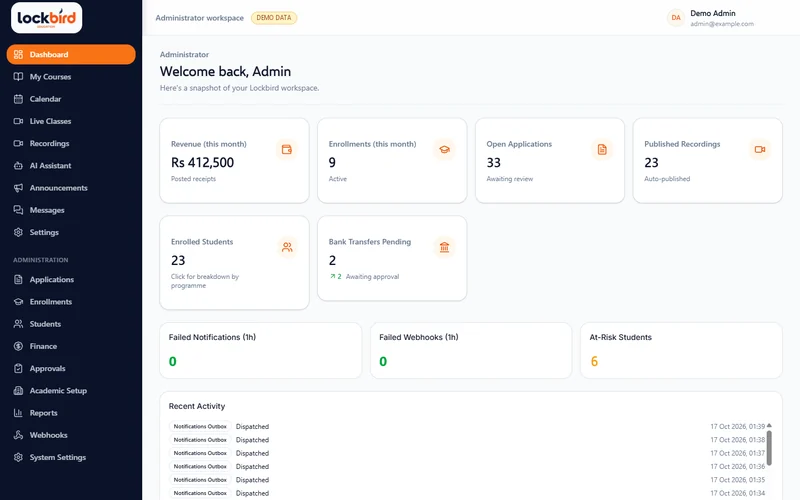This screenshot has width=800, height=500.
Task: Click the My Courses book icon
Action: coord(18,77)
